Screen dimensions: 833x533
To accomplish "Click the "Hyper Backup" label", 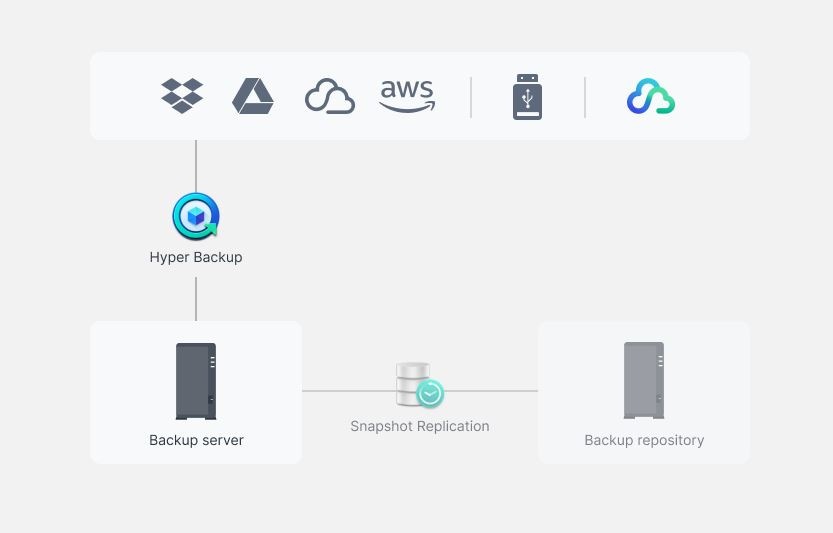I will pyautogui.click(x=196, y=257).
